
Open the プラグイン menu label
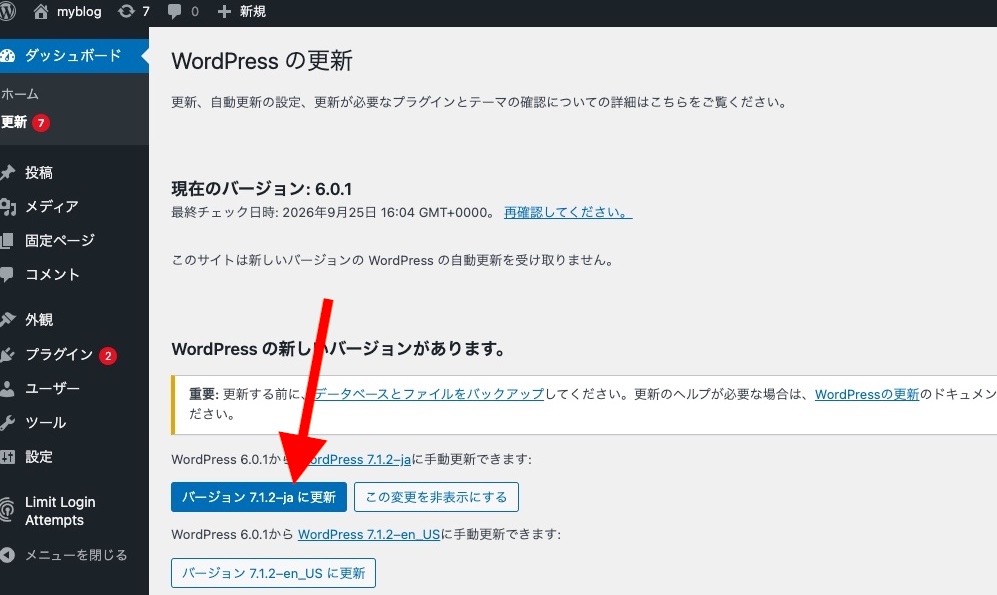59,355
